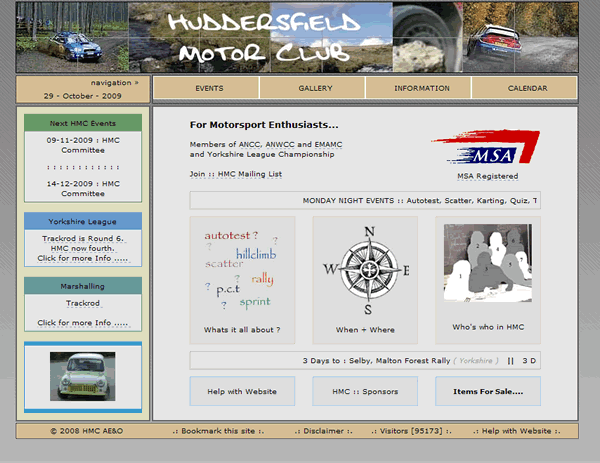Click the Disclaimer footer link
This screenshot has height=463, width=600.
(323, 431)
